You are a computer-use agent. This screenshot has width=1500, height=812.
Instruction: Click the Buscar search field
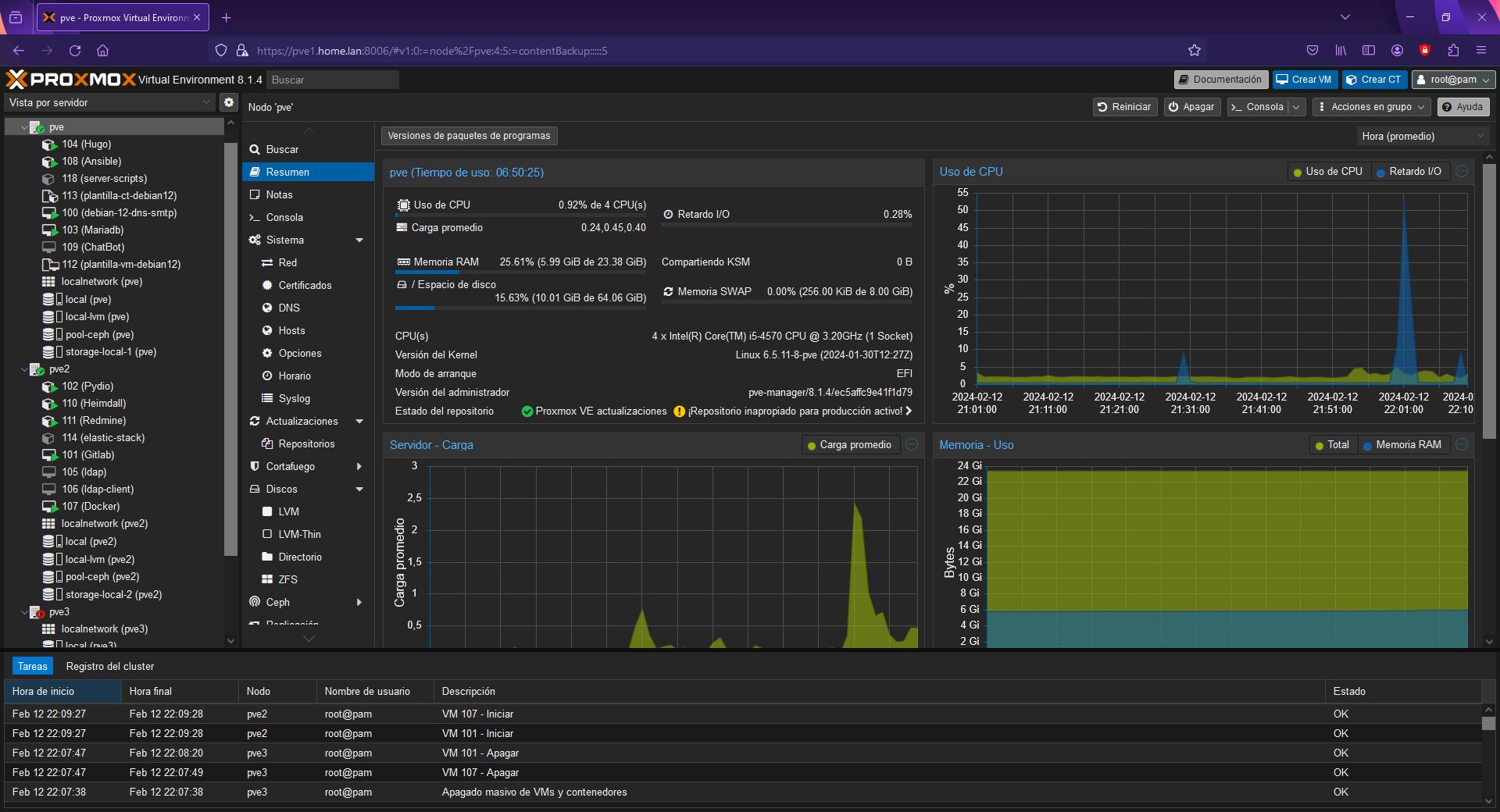point(333,80)
